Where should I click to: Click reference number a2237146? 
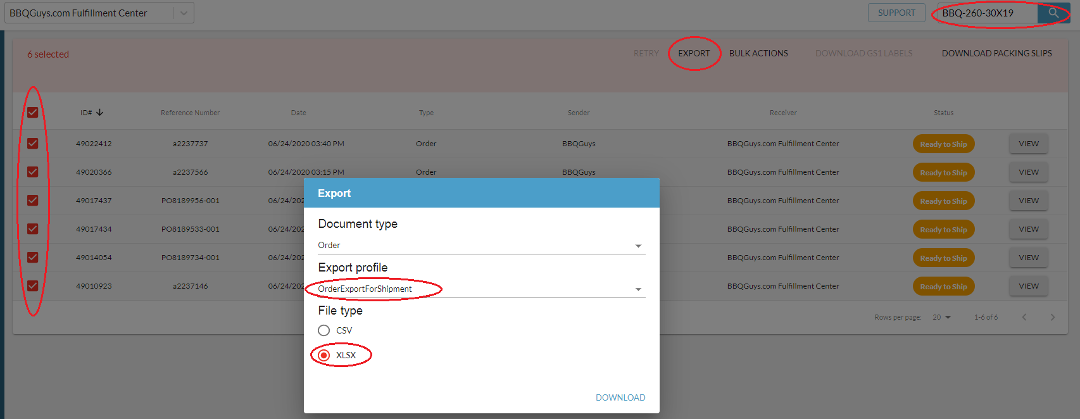[x=190, y=286]
